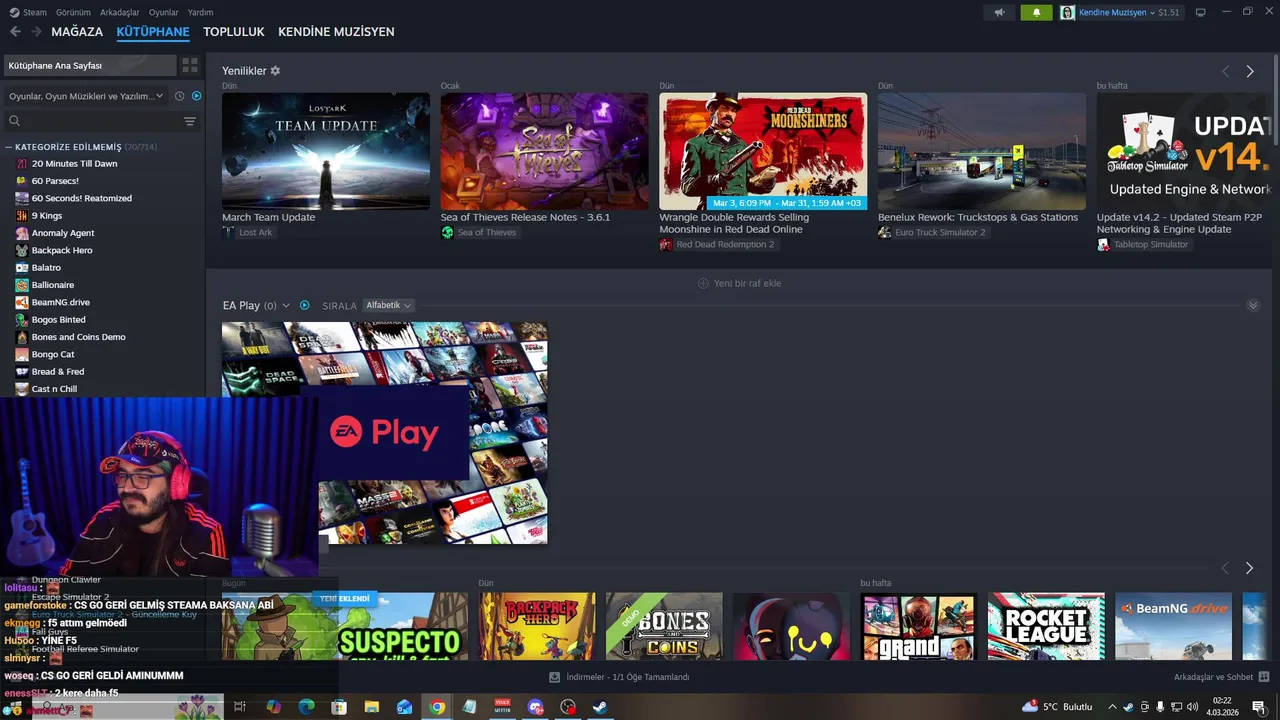Switch library to grid collections view
The height and width of the screenshot is (720, 1280).
189,65
